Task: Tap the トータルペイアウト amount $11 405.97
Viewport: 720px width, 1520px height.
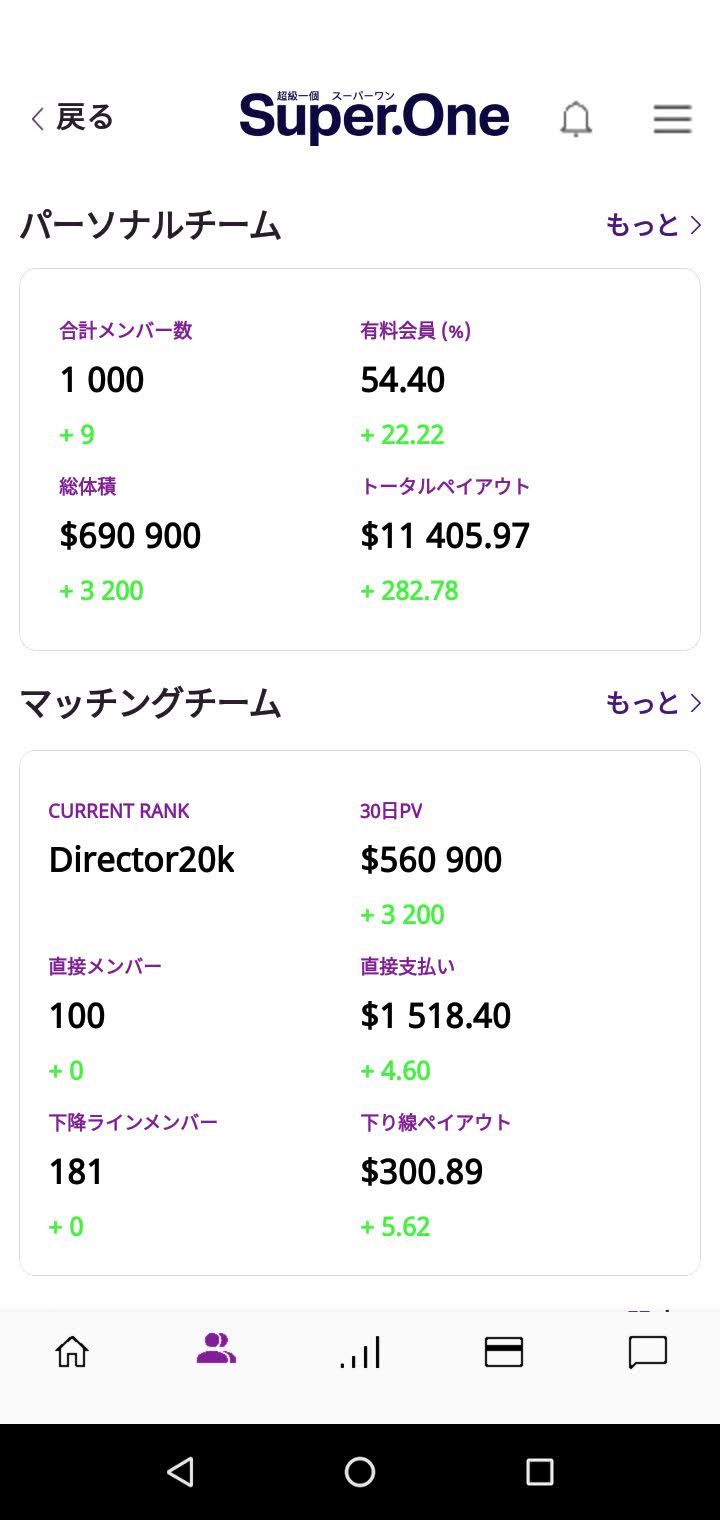Action: [445, 536]
